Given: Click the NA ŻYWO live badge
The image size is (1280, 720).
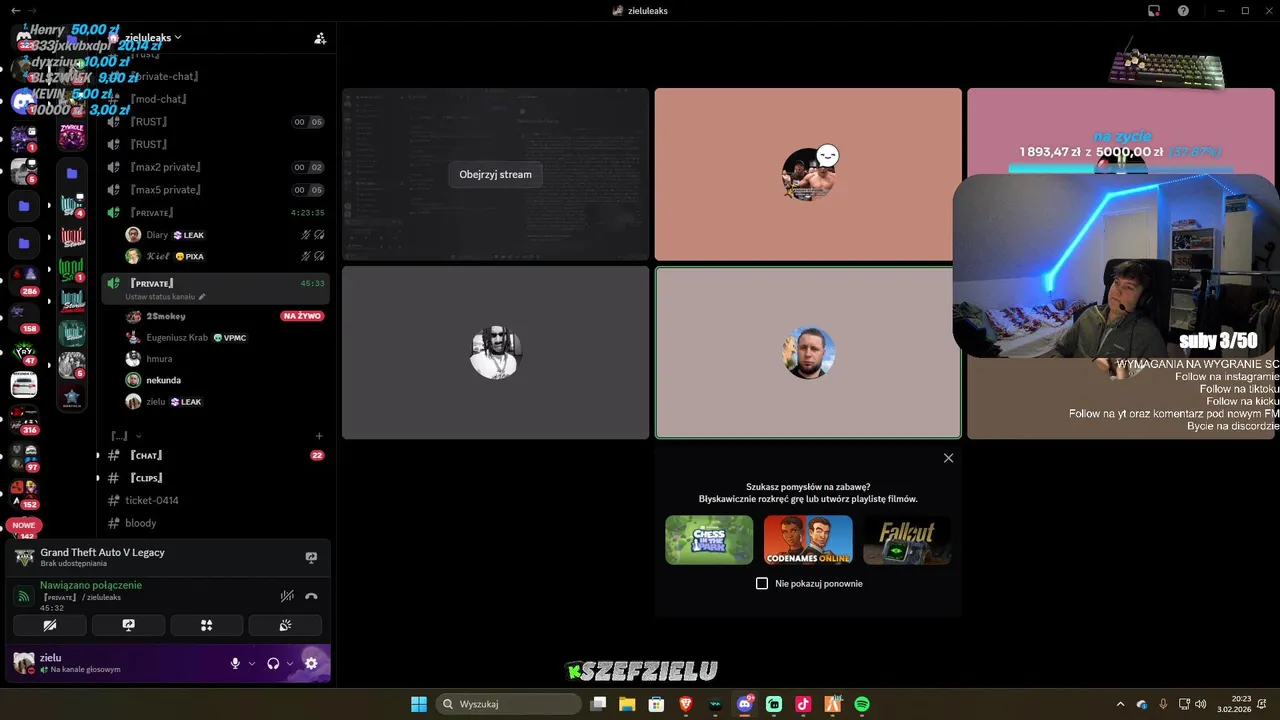Looking at the screenshot, I should coord(302,316).
